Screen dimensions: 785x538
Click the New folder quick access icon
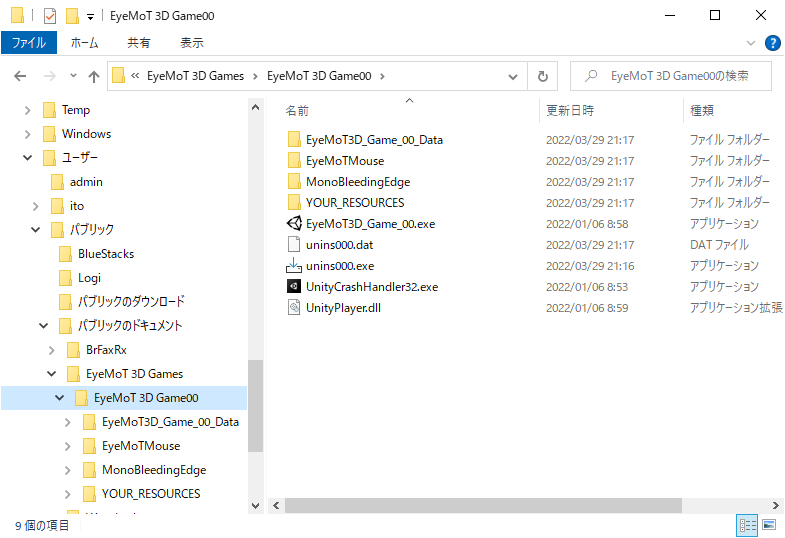[x=73, y=16]
